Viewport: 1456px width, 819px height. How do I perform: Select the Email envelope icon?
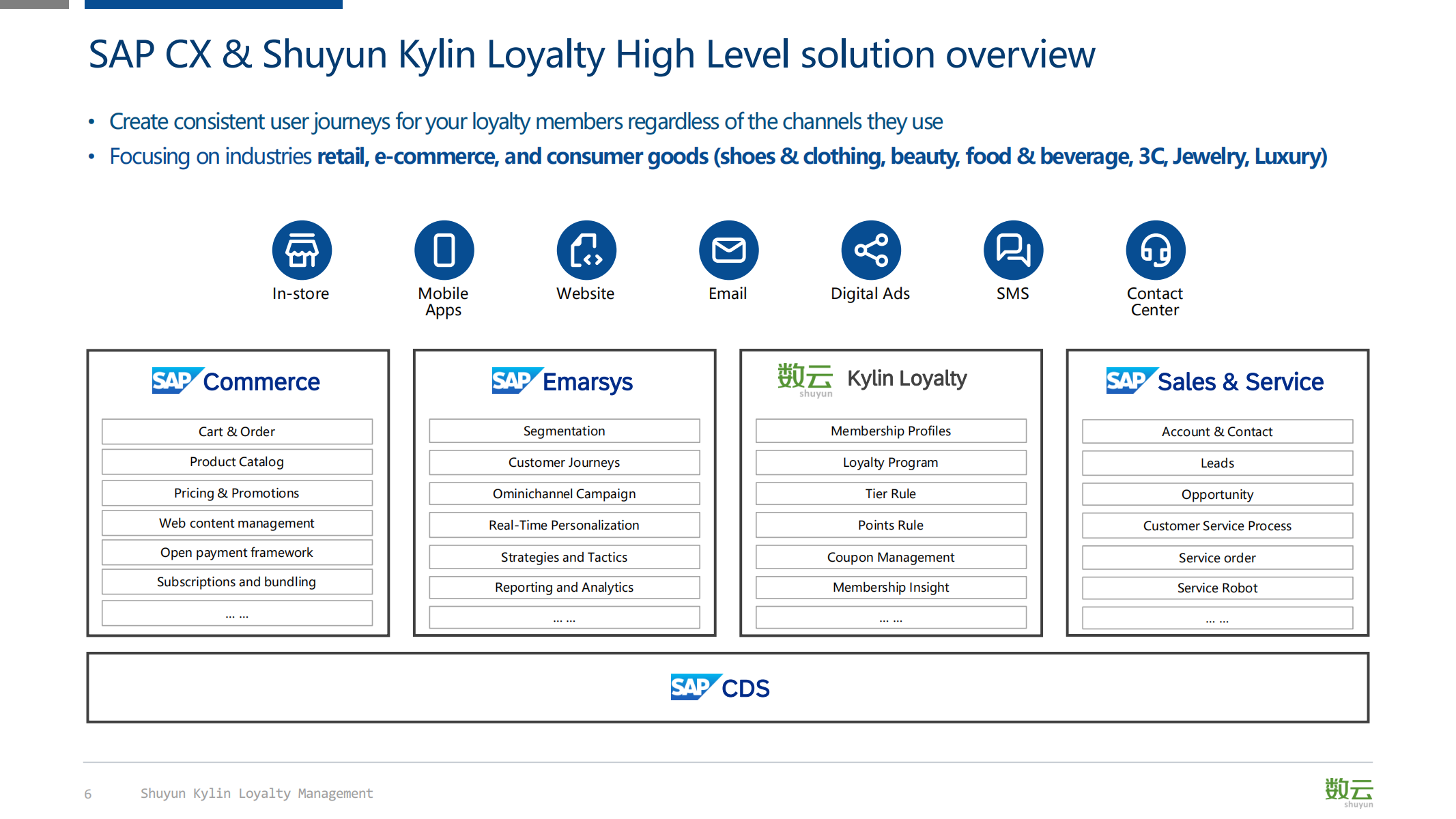pos(729,250)
